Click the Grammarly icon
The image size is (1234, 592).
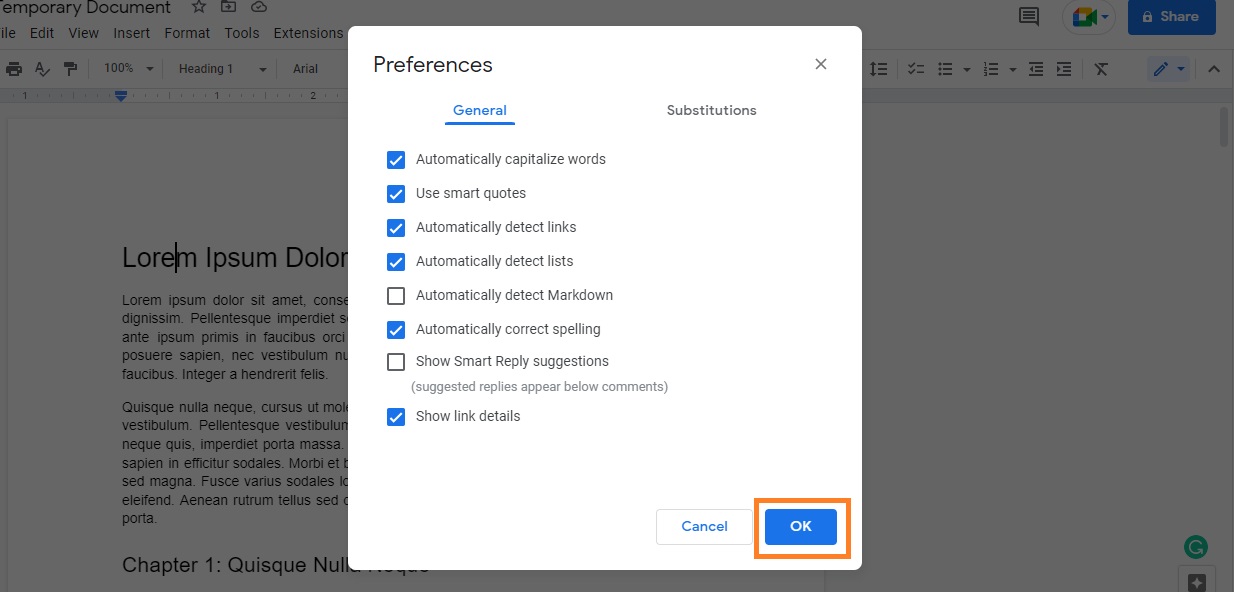click(x=1196, y=548)
